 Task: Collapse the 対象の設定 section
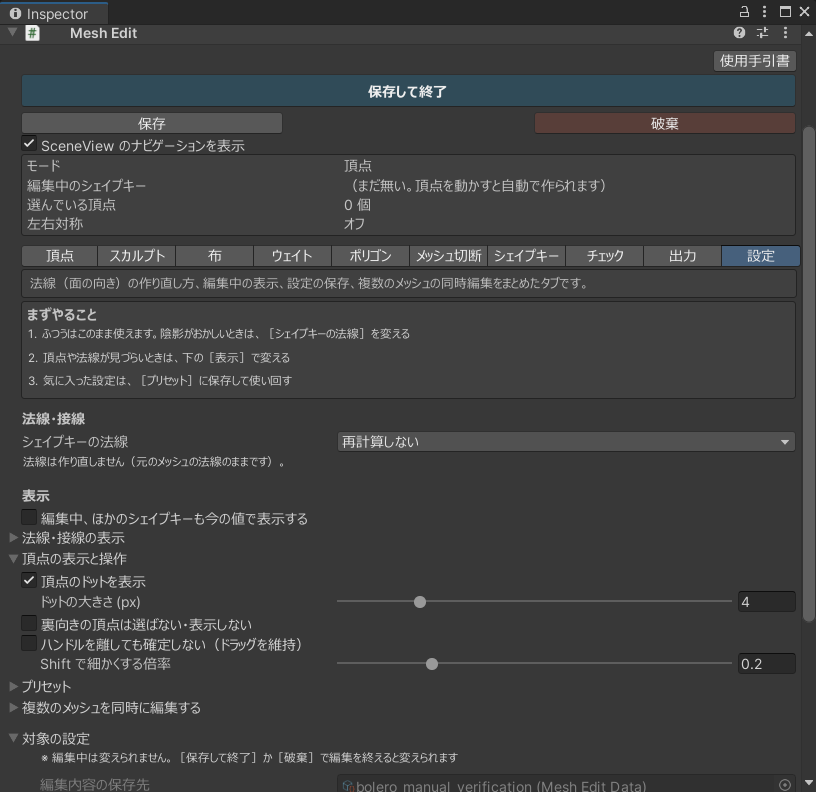point(14,738)
